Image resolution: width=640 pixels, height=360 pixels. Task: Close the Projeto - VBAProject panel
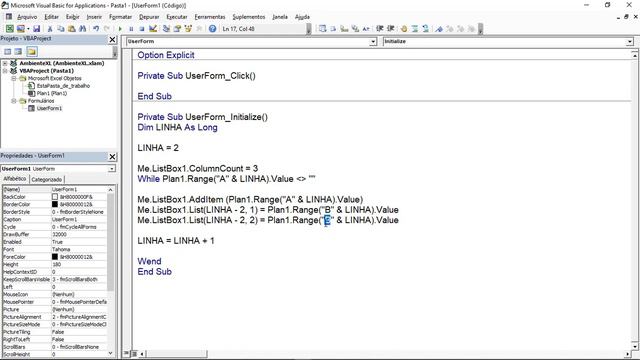click(x=112, y=40)
